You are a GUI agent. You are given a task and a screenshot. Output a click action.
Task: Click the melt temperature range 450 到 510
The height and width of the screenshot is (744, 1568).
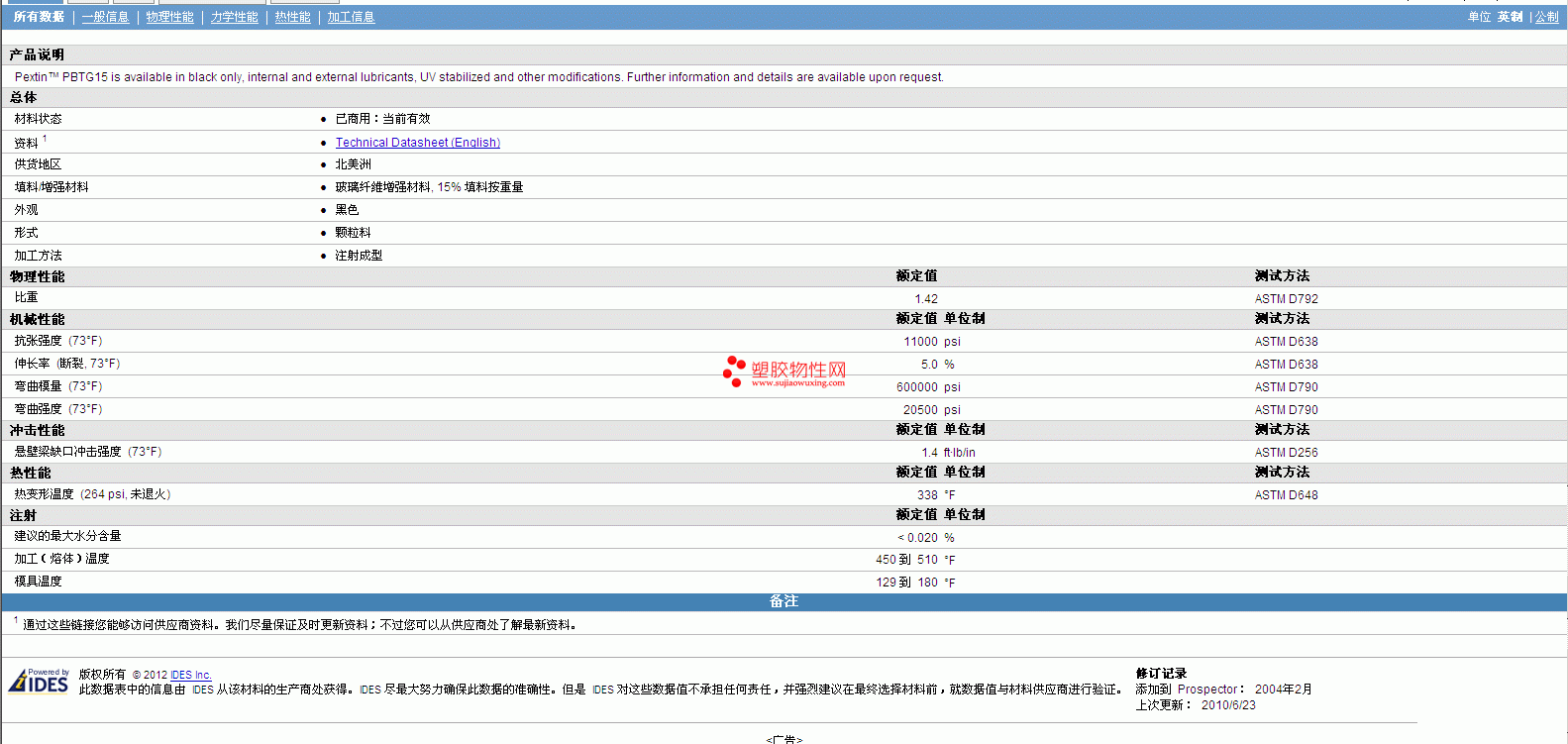(906, 560)
